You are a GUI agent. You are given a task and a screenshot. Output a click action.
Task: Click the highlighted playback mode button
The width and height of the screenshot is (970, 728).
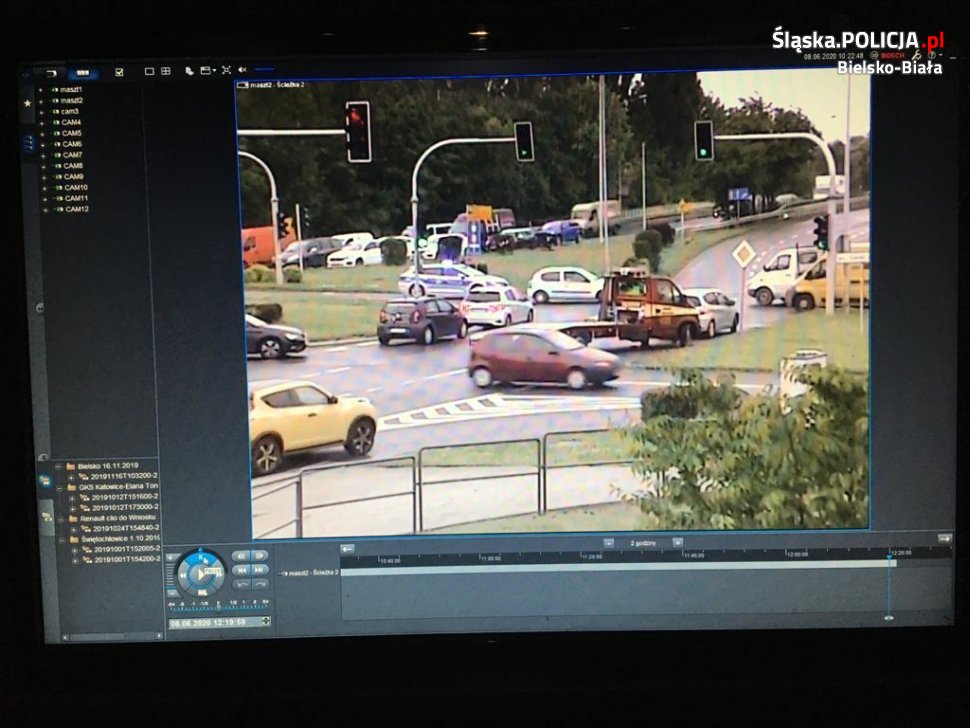pyautogui.click(x=83, y=73)
